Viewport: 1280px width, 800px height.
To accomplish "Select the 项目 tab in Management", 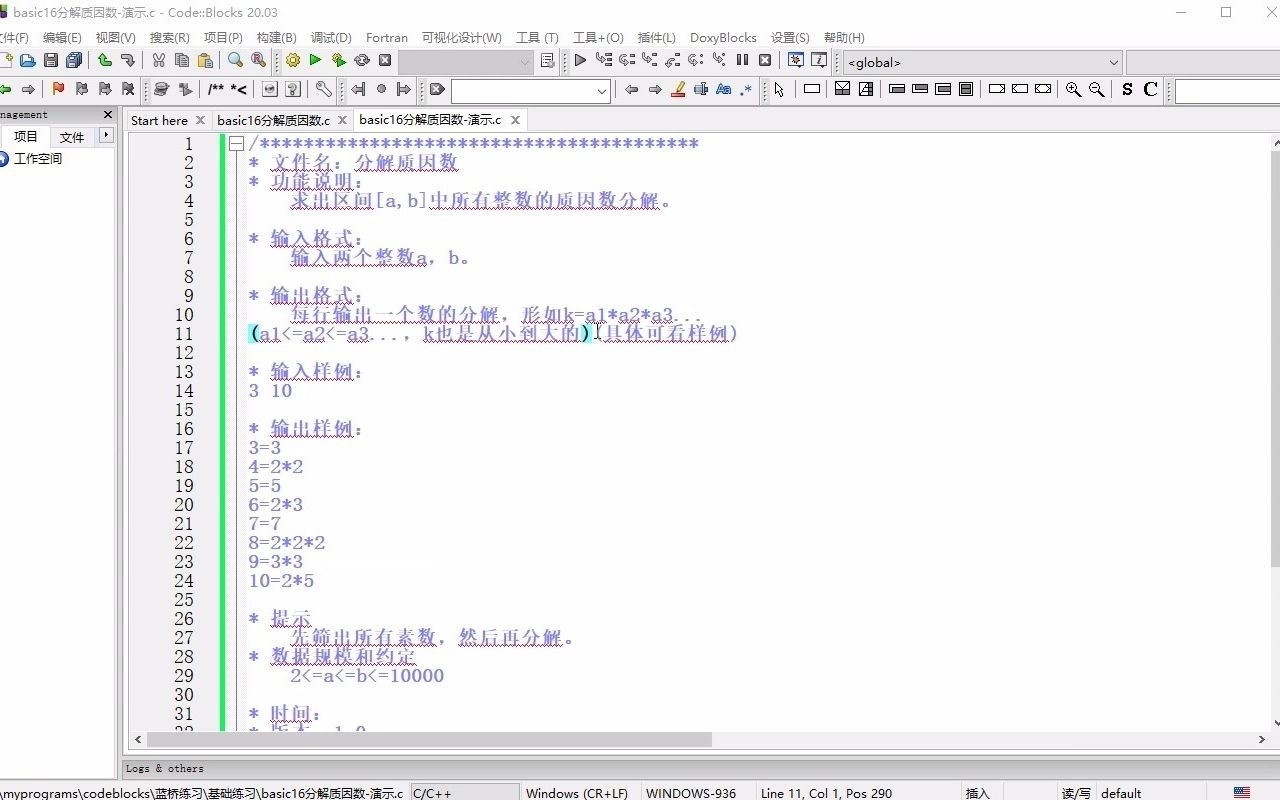I will (x=25, y=136).
